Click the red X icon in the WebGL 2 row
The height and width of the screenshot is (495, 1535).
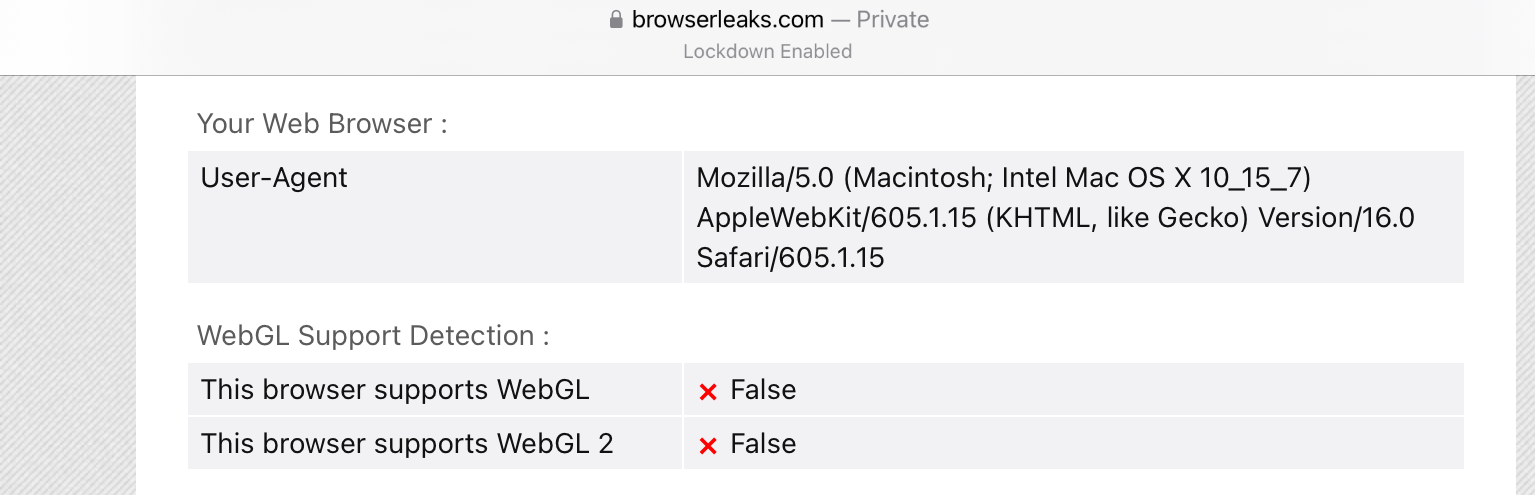tap(708, 446)
